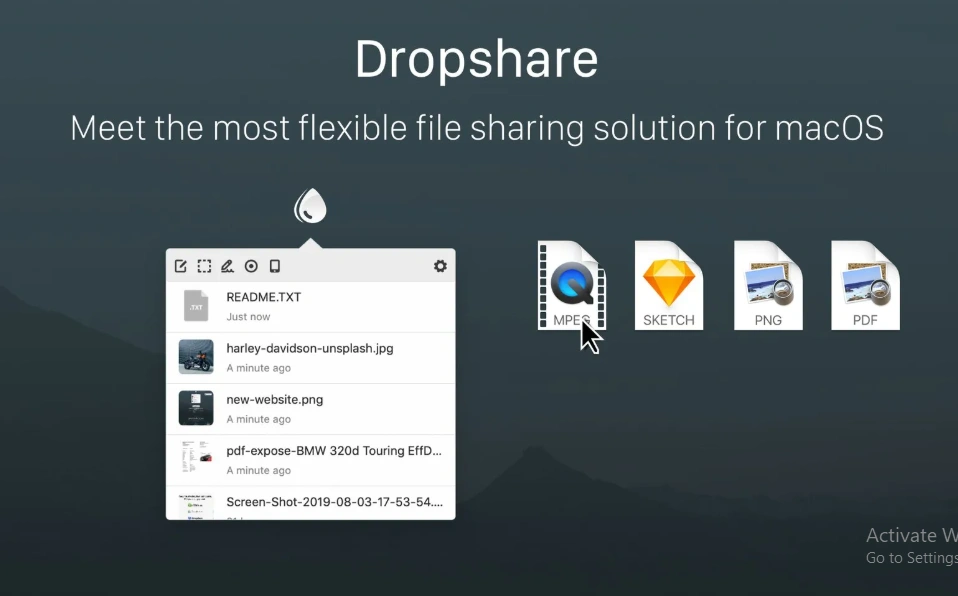The height and width of the screenshot is (596, 958).
Task: Click the harley-davidson motorcycle thumbnail
Action: coord(196,357)
